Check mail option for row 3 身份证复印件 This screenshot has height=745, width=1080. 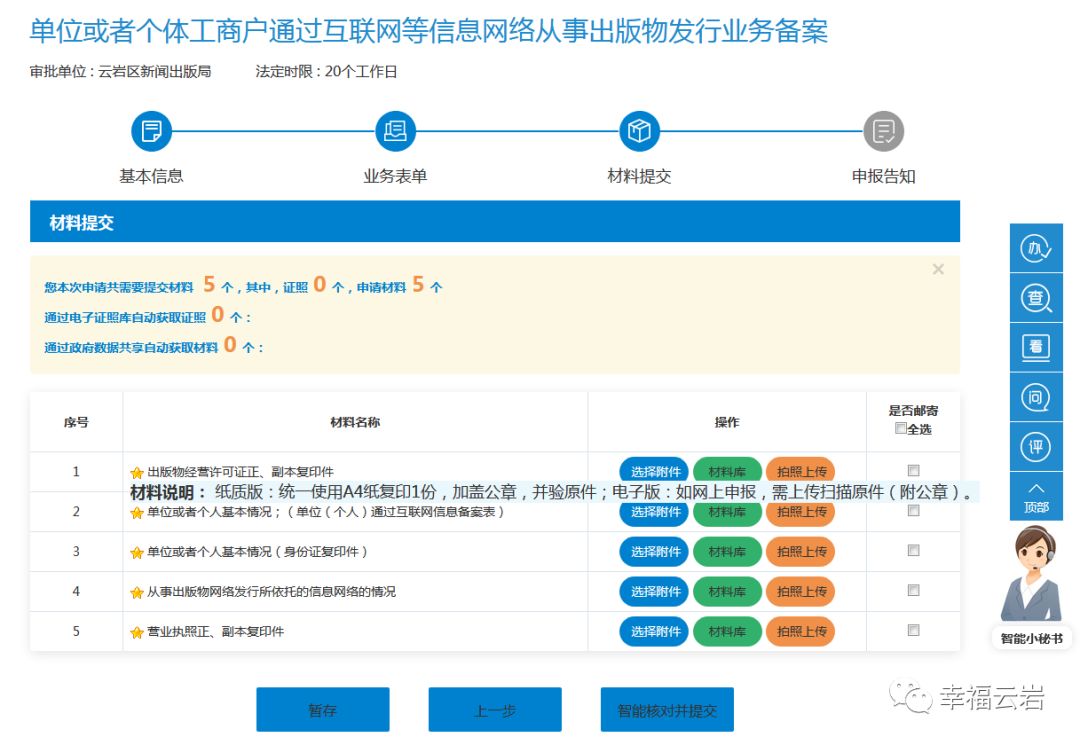913,551
